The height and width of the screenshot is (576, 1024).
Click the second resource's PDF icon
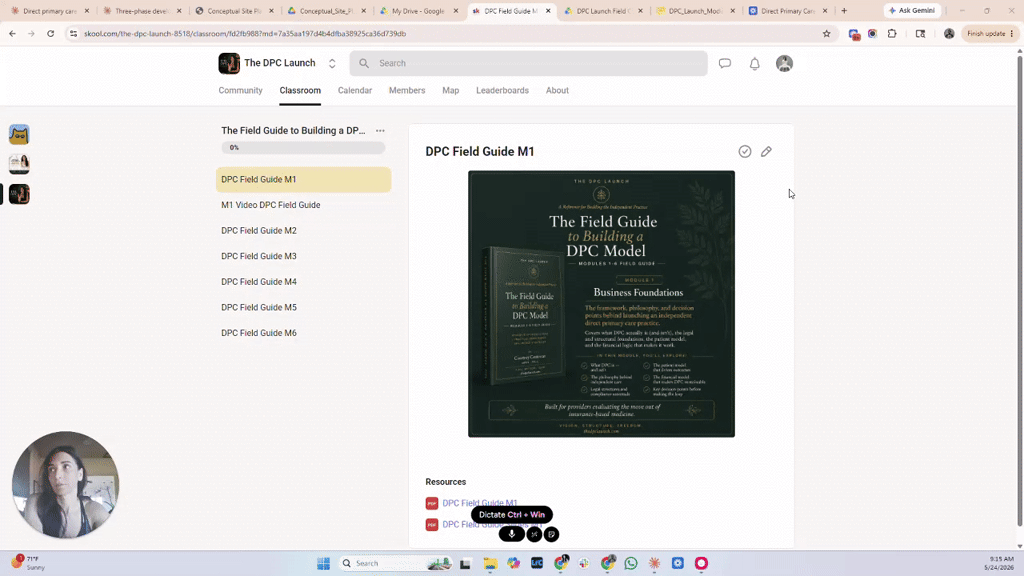[432, 524]
